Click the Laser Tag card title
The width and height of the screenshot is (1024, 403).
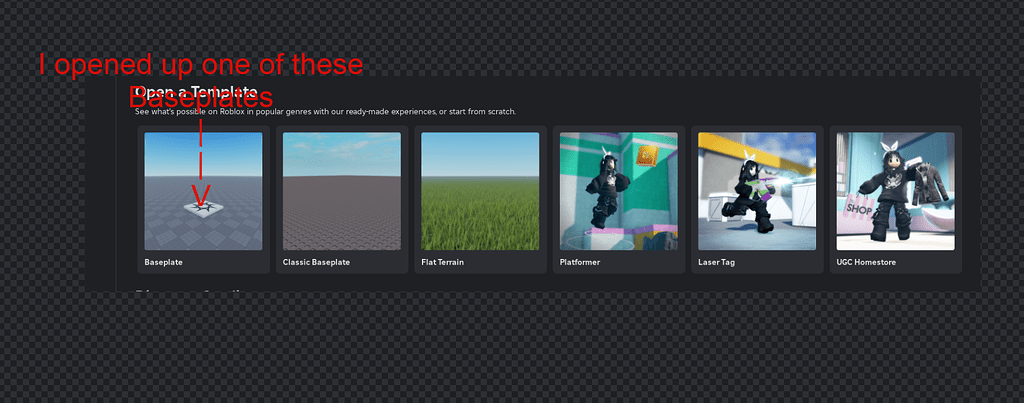715,262
